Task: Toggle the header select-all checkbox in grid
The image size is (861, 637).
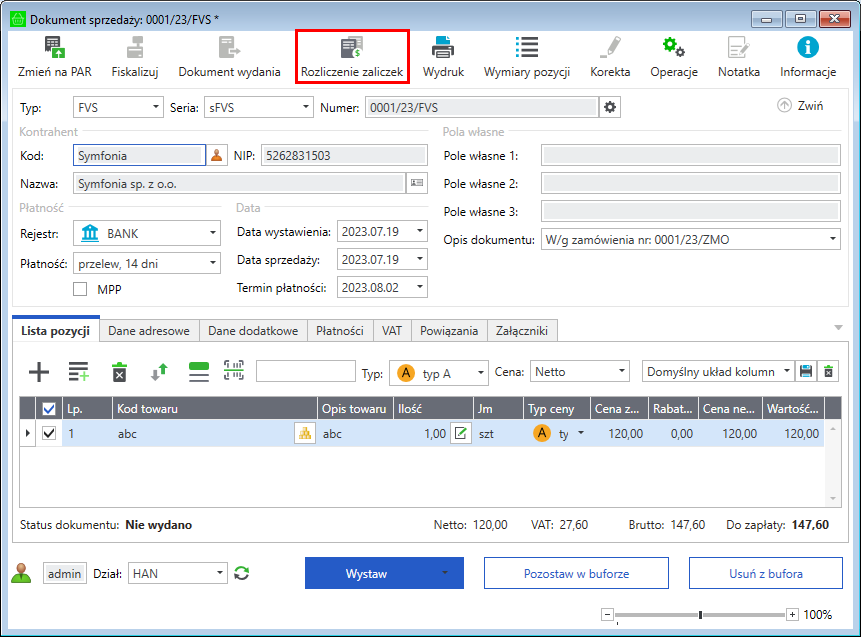Action: point(49,408)
